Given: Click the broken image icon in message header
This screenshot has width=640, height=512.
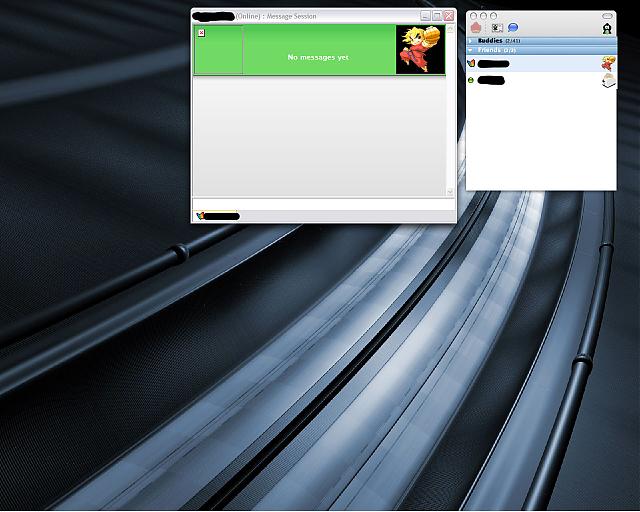Looking at the screenshot, I should coord(201,33).
